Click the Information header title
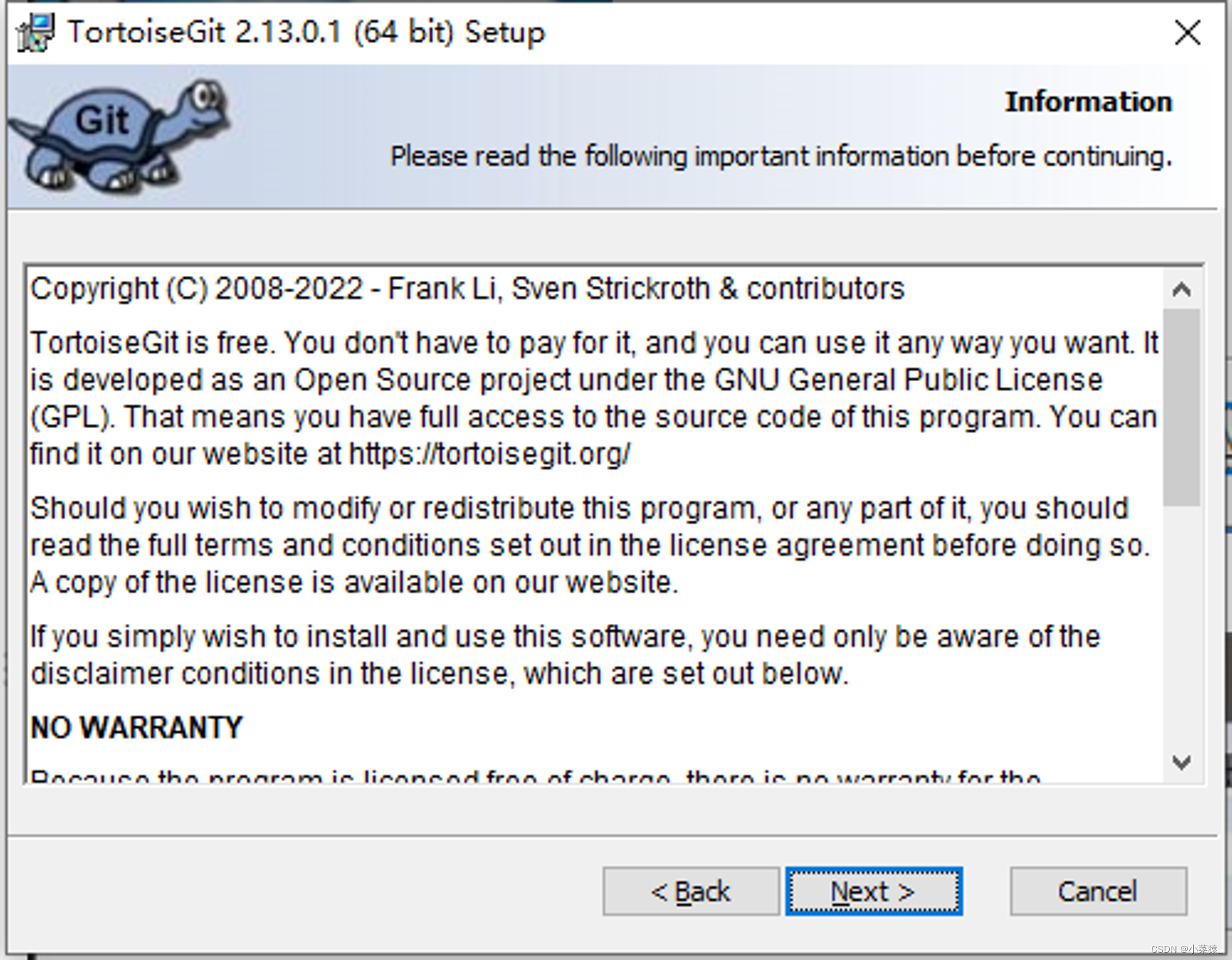1232x960 pixels. point(1088,102)
